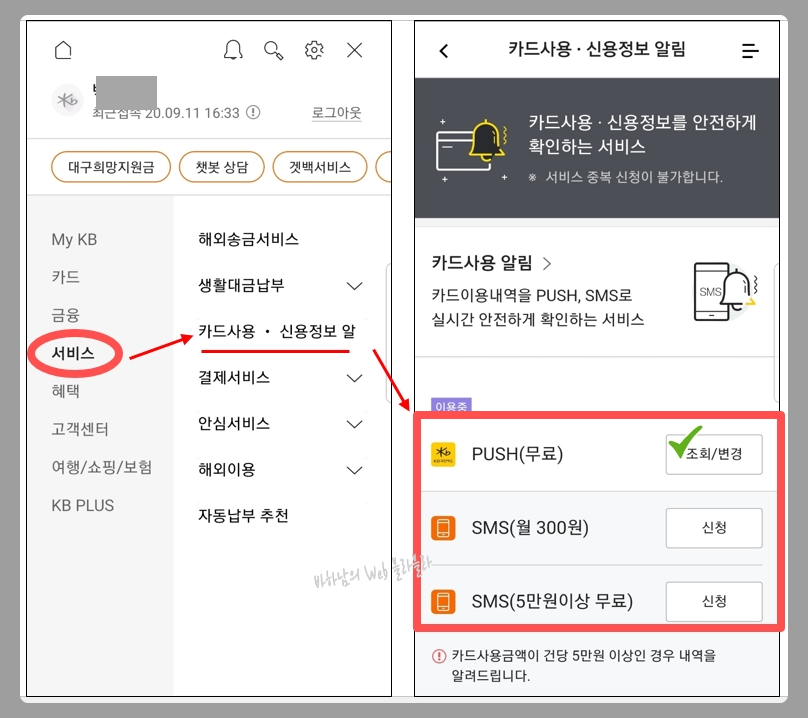The height and width of the screenshot is (718, 808).
Task: Tap the info icon beside last login time
Action: coord(253,112)
